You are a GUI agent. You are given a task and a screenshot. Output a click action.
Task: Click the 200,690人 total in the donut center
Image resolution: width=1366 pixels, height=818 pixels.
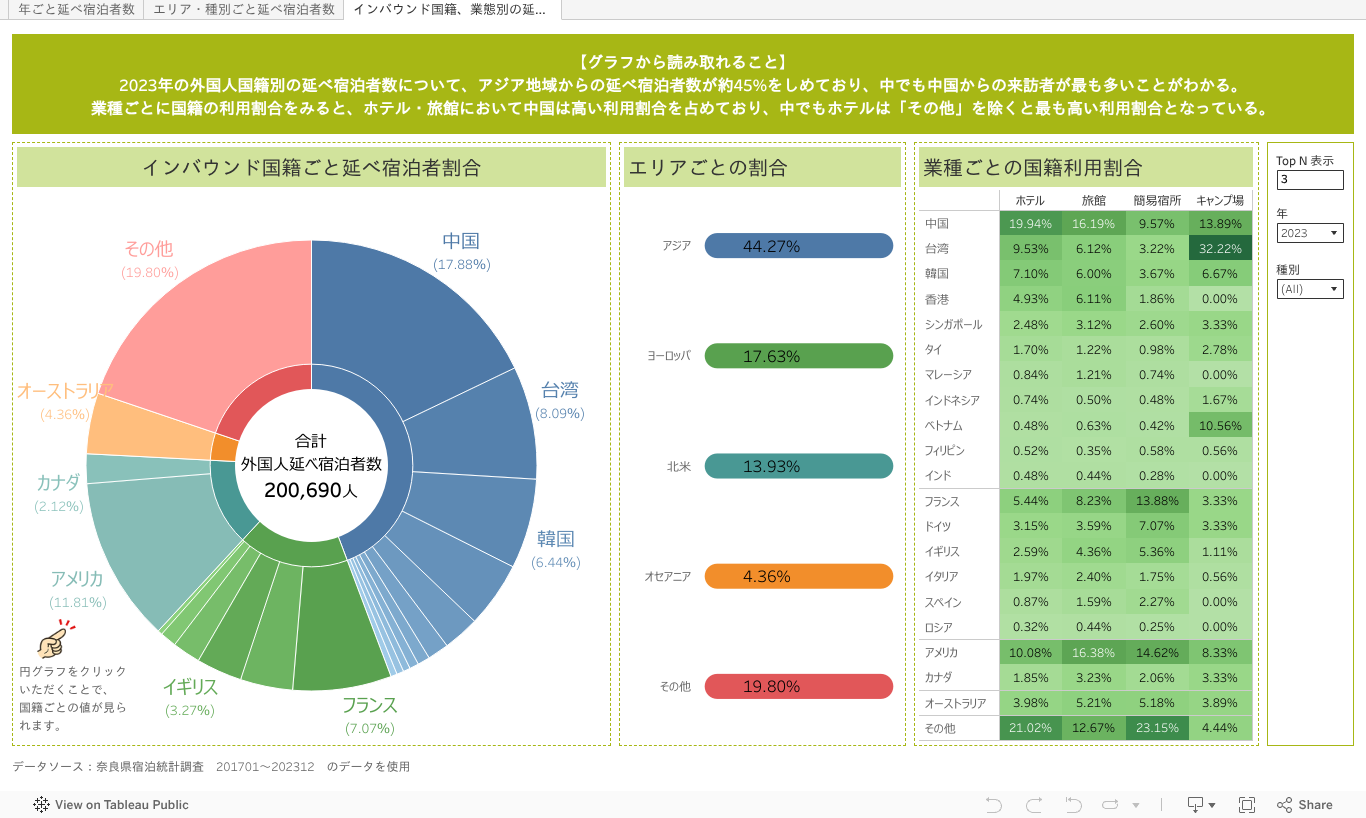(x=311, y=490)
